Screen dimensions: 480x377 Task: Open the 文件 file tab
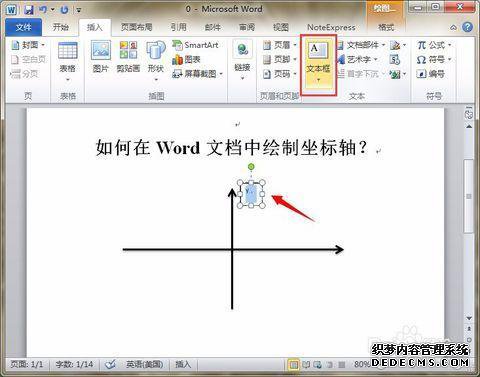tap(24, 27)
